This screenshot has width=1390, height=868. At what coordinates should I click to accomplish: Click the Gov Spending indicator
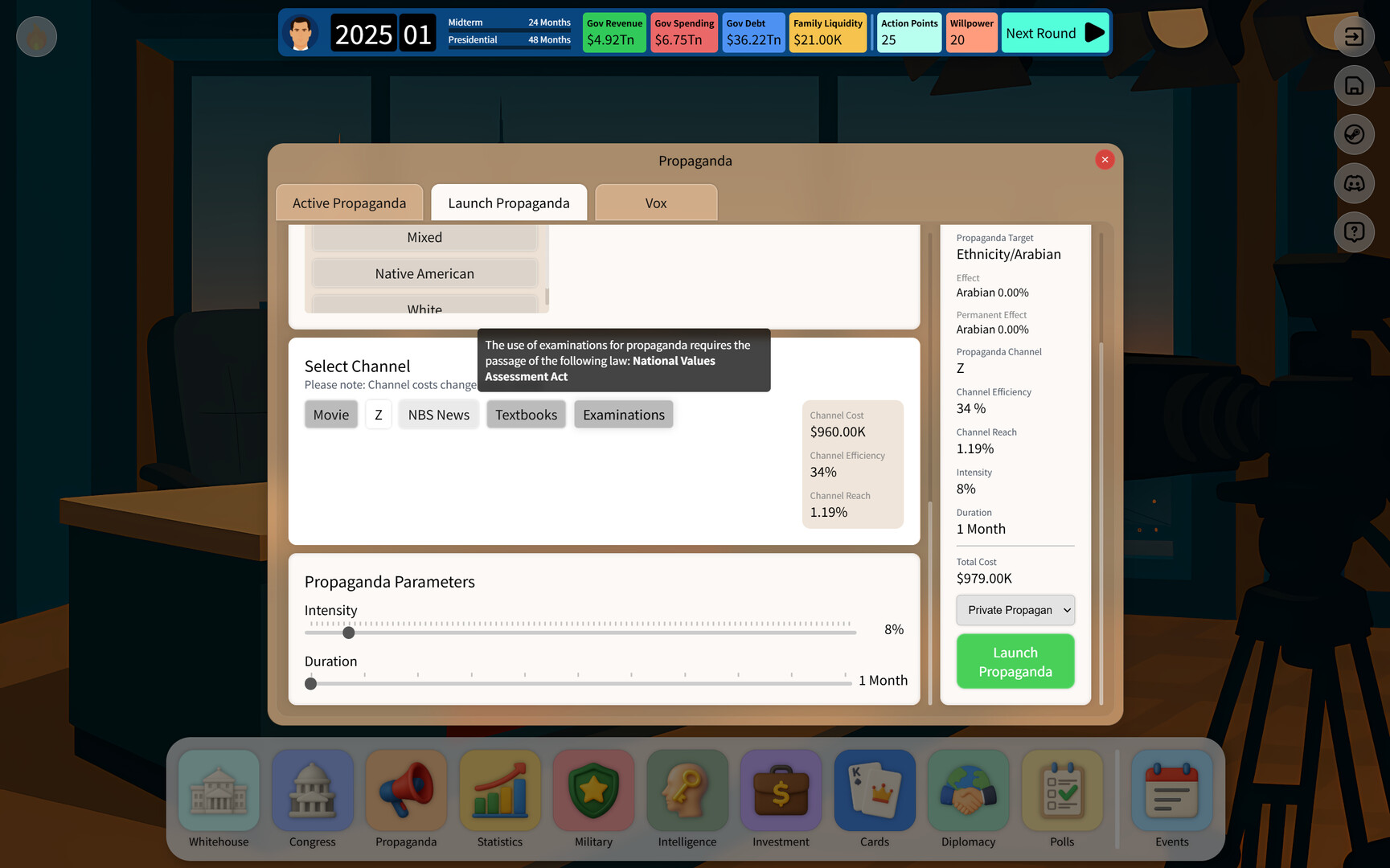(x=684, y=33)
